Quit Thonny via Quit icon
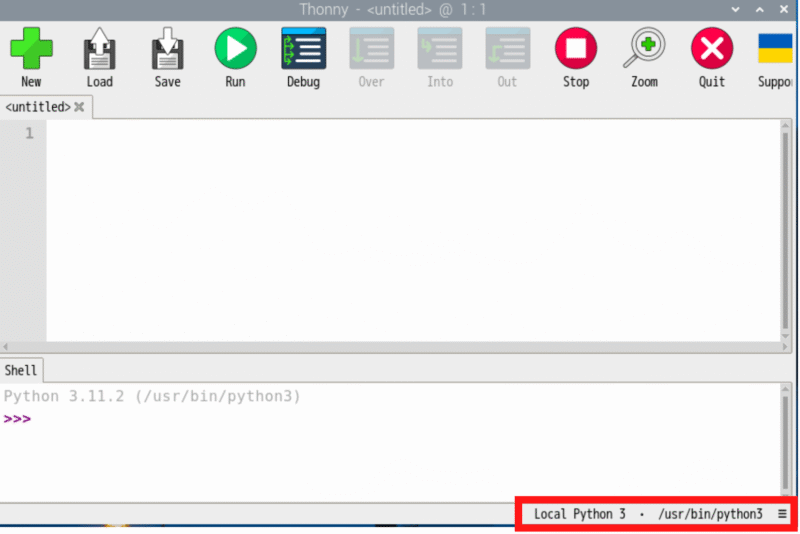The height and width of the screenshot is (534, 800). click(x=712, y=57)
